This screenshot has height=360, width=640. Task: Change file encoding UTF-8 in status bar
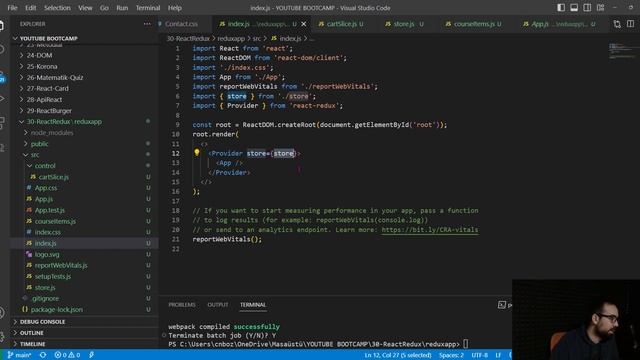(479, 355)
